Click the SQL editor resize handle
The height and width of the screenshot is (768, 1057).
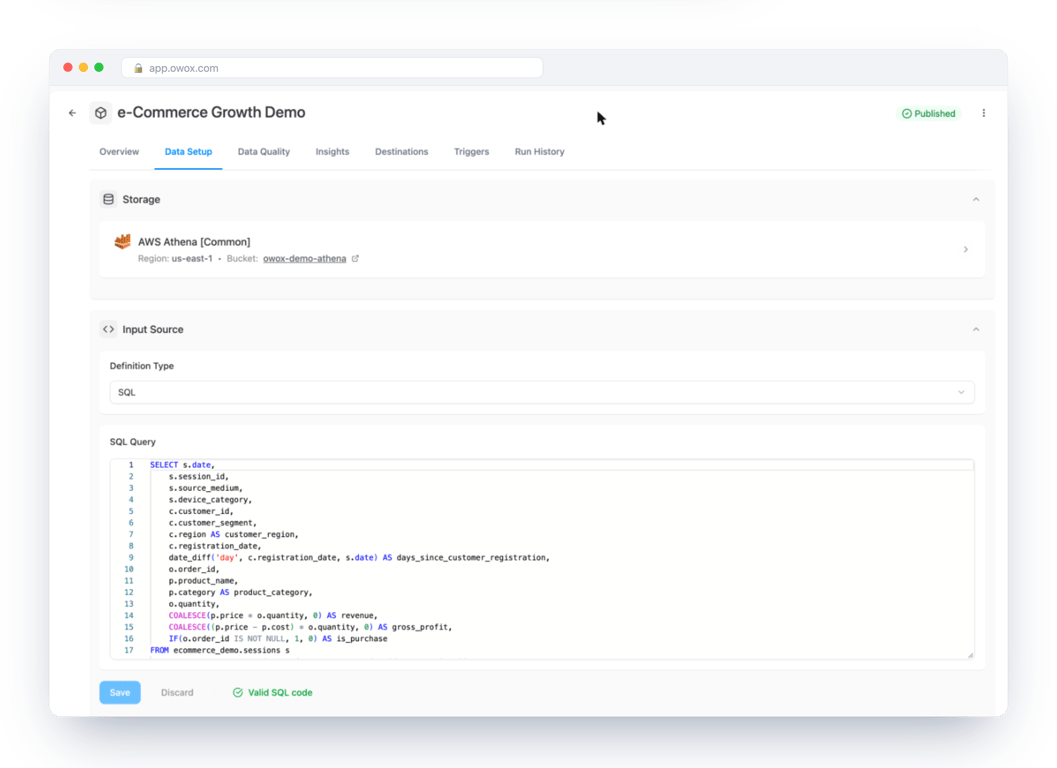970,655
